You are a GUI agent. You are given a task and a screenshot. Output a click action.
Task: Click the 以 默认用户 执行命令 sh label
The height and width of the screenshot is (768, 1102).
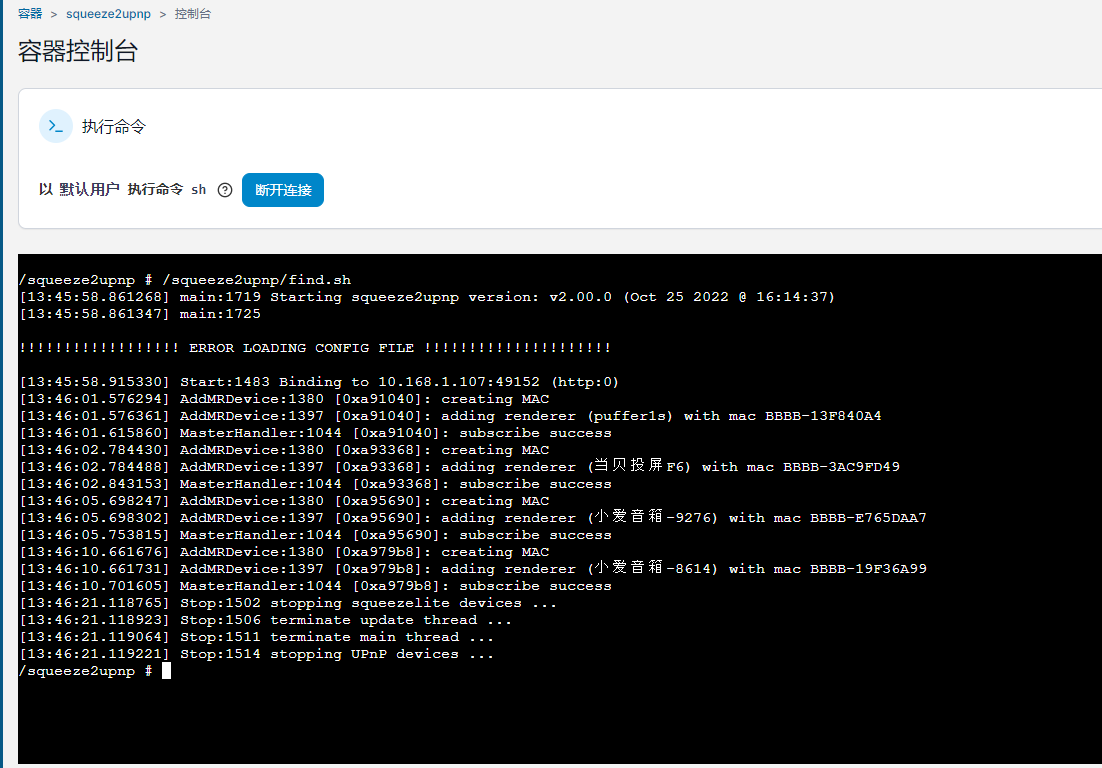[x=123, y=190]
